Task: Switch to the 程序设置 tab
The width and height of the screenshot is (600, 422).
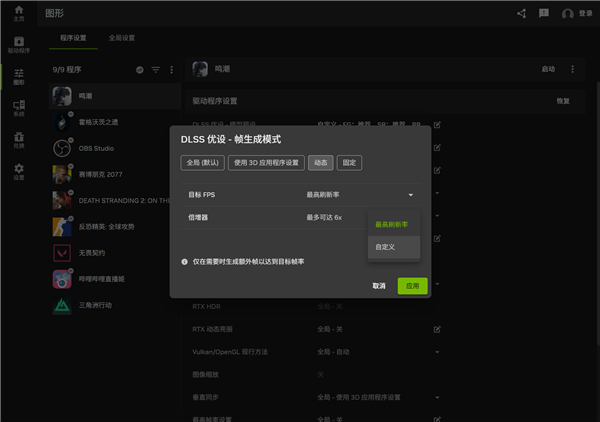Action: point(74,37)
